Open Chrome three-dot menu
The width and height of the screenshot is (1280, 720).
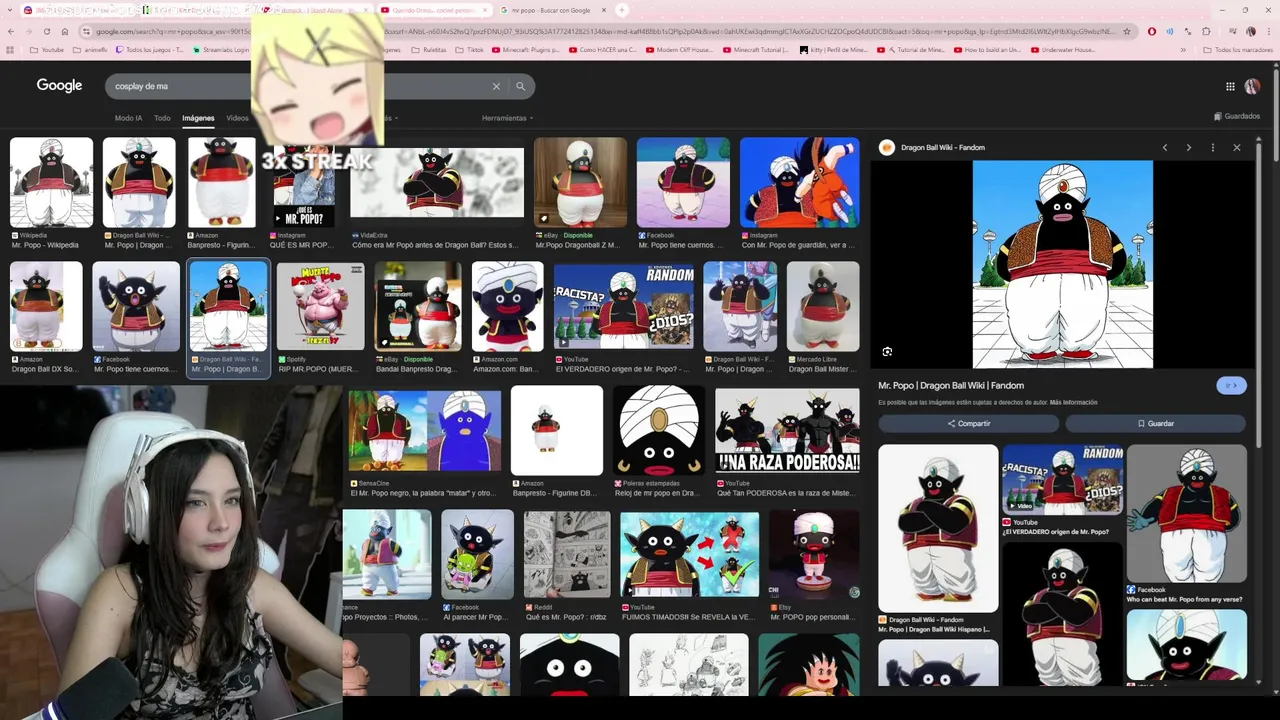(1268, 31)
